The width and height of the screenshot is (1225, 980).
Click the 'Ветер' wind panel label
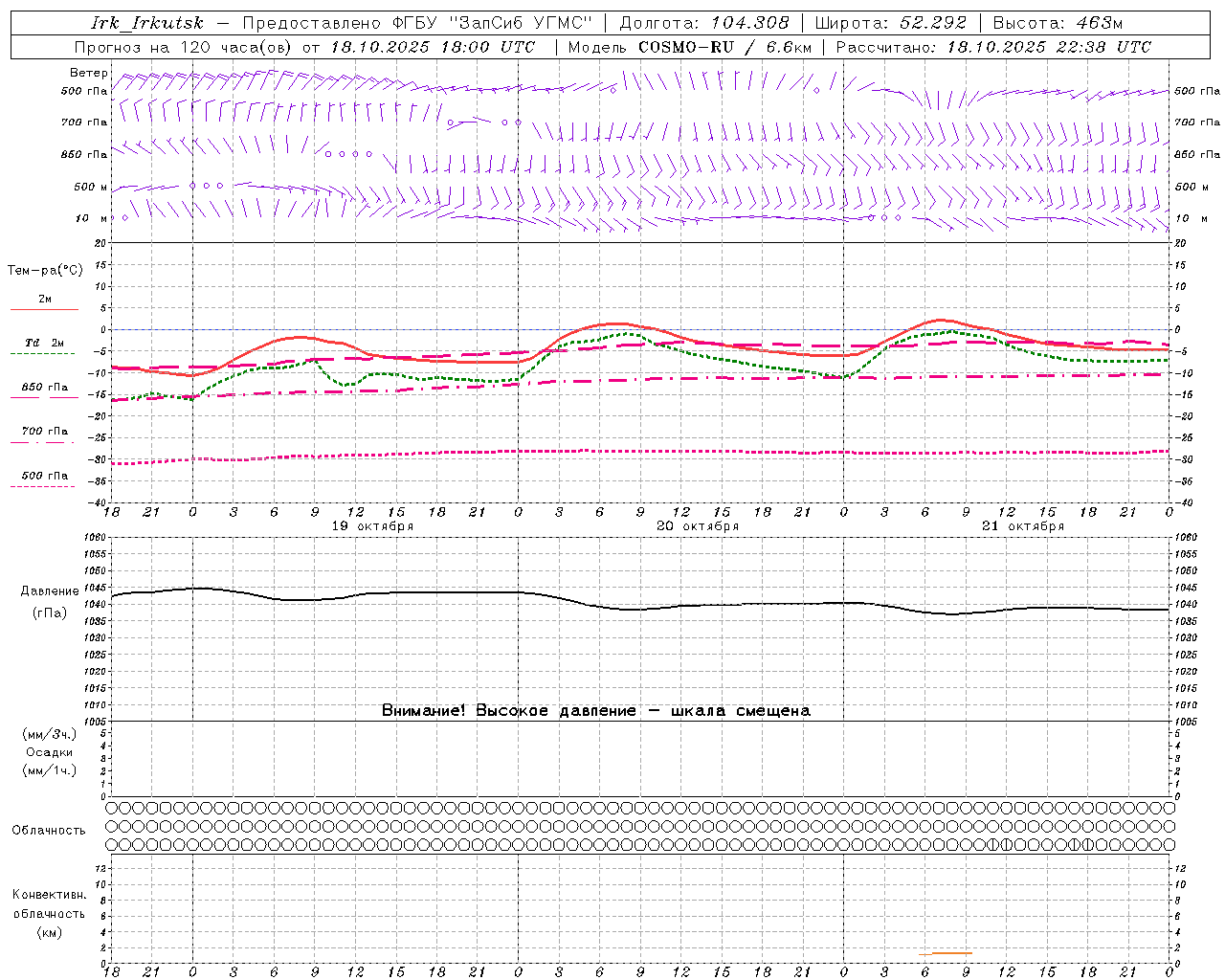pos(89,73)
